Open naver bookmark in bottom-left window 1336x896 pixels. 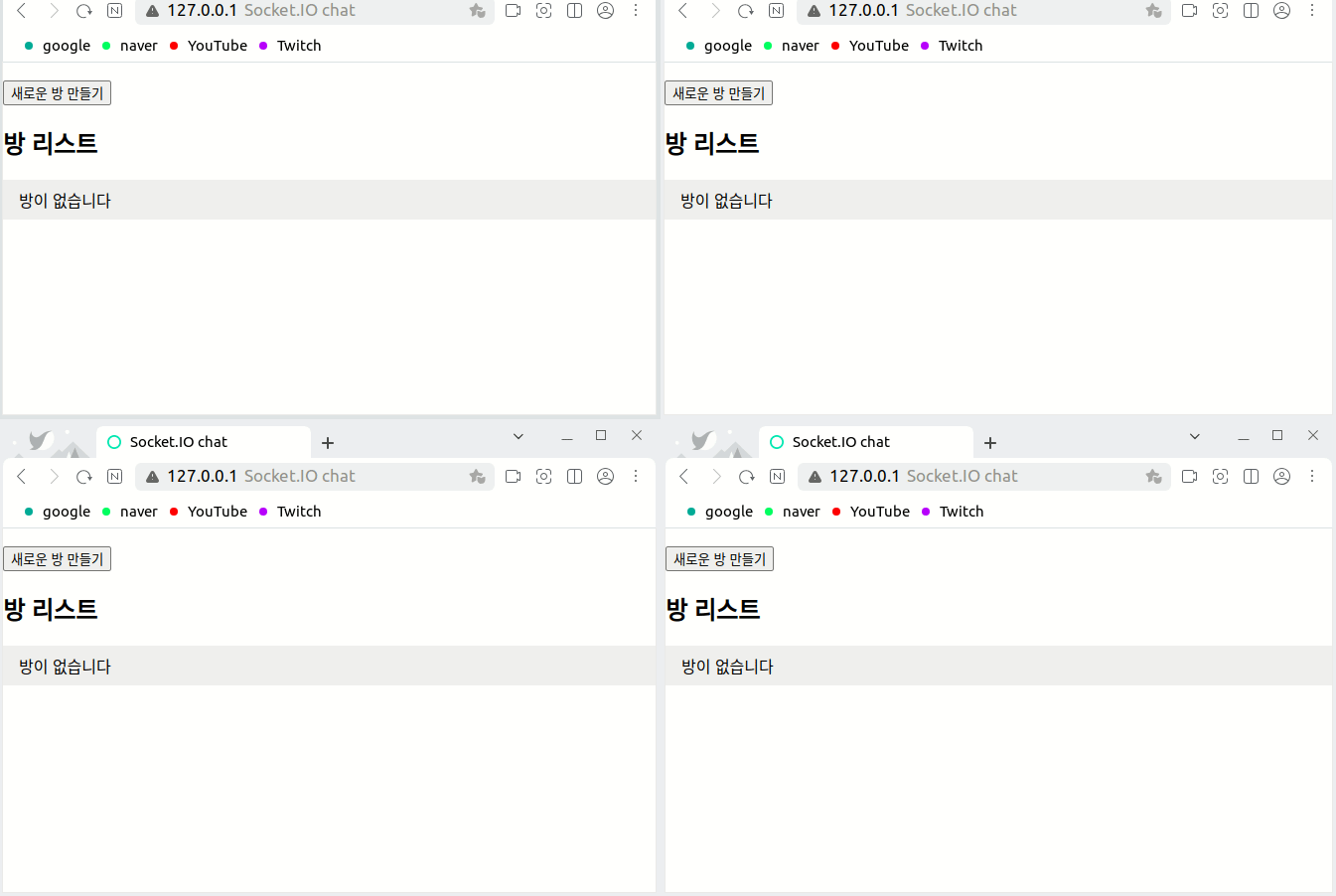(x=130, y=512)
